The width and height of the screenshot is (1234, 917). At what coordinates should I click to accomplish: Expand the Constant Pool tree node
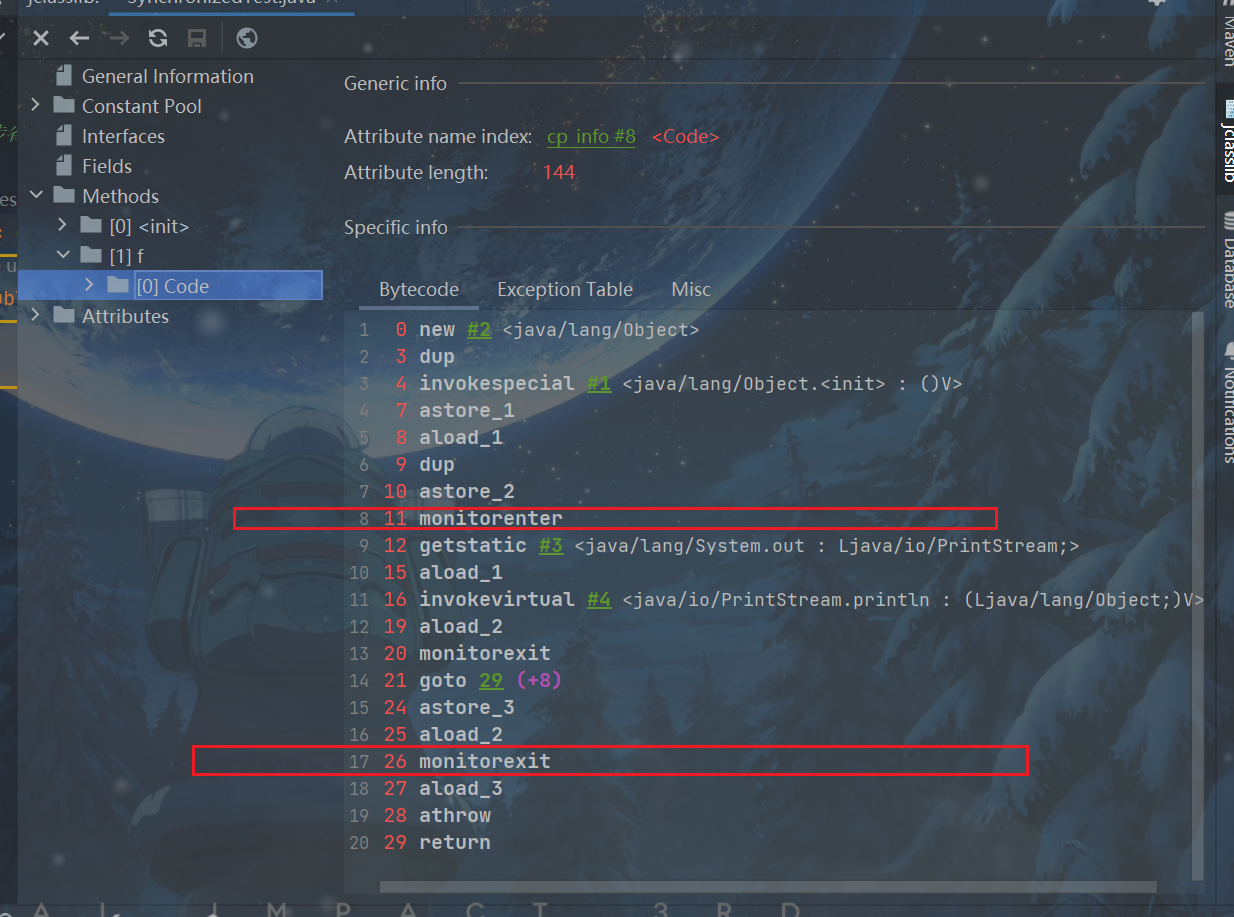pos(36,105)
